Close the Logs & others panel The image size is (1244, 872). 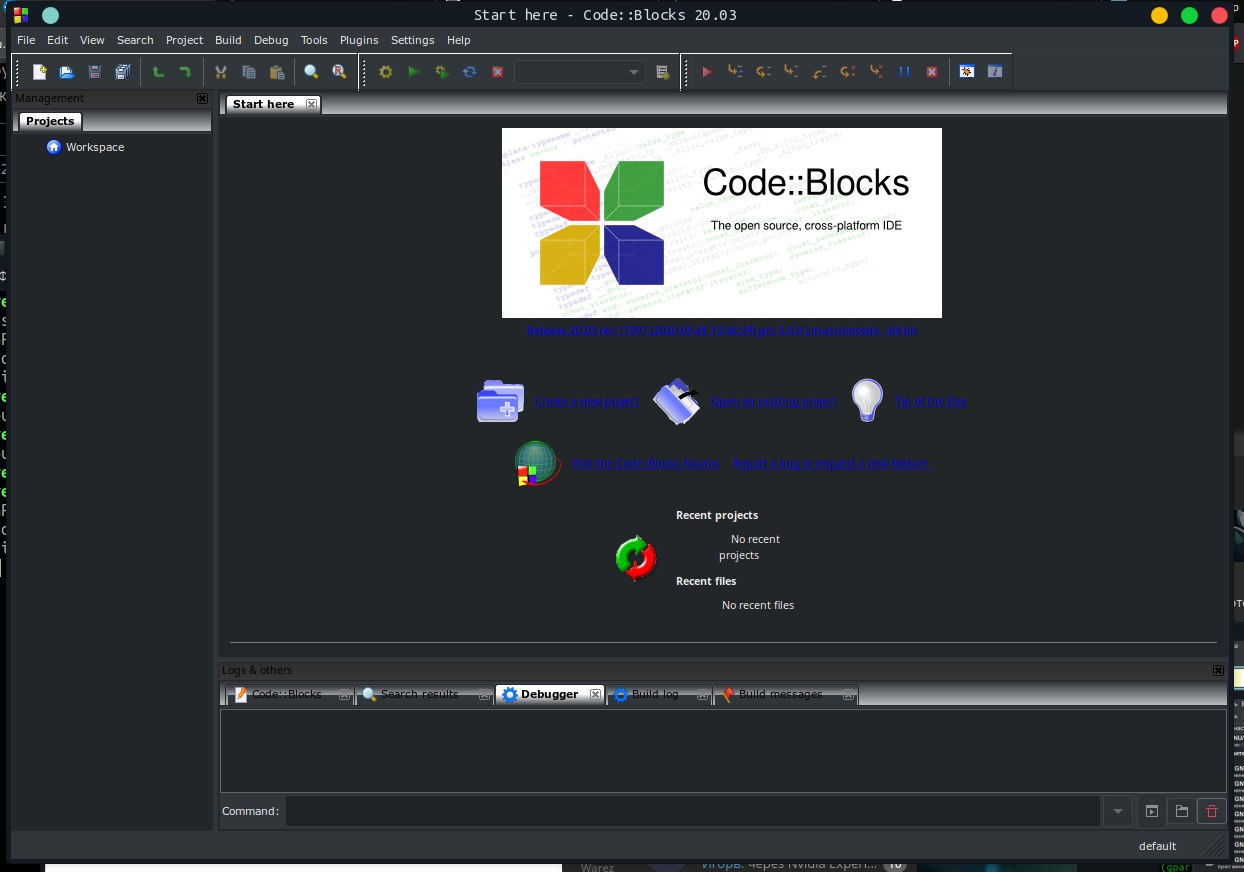[1218, 670]
